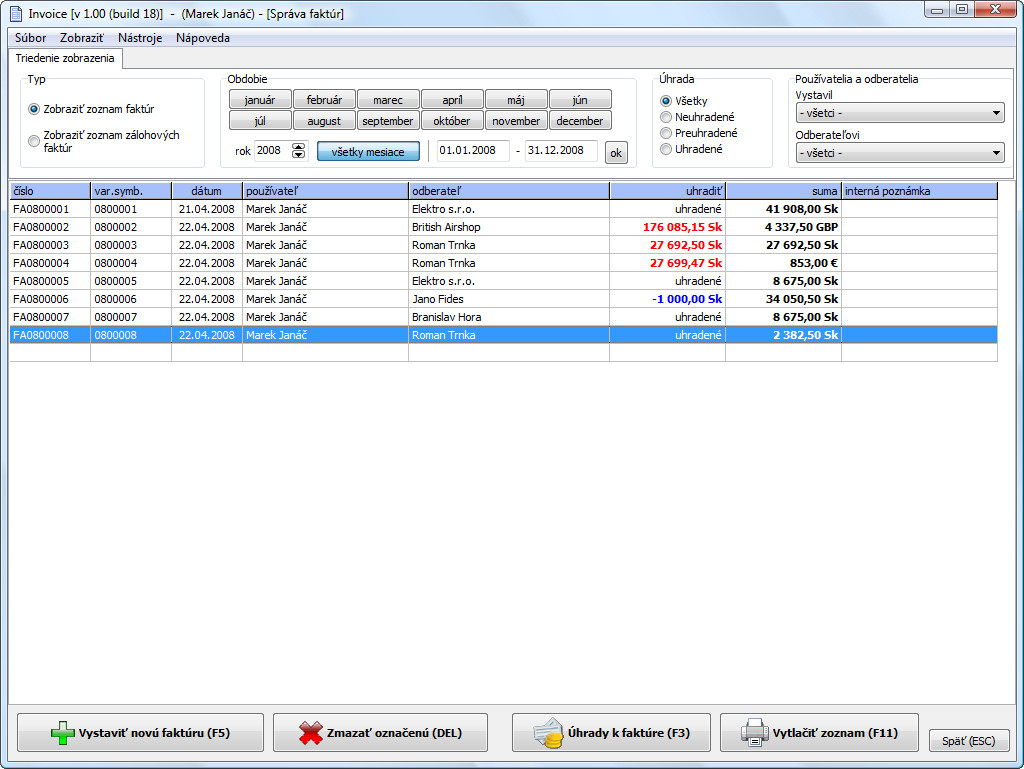Click the coins payments icon

pos(547,733)
